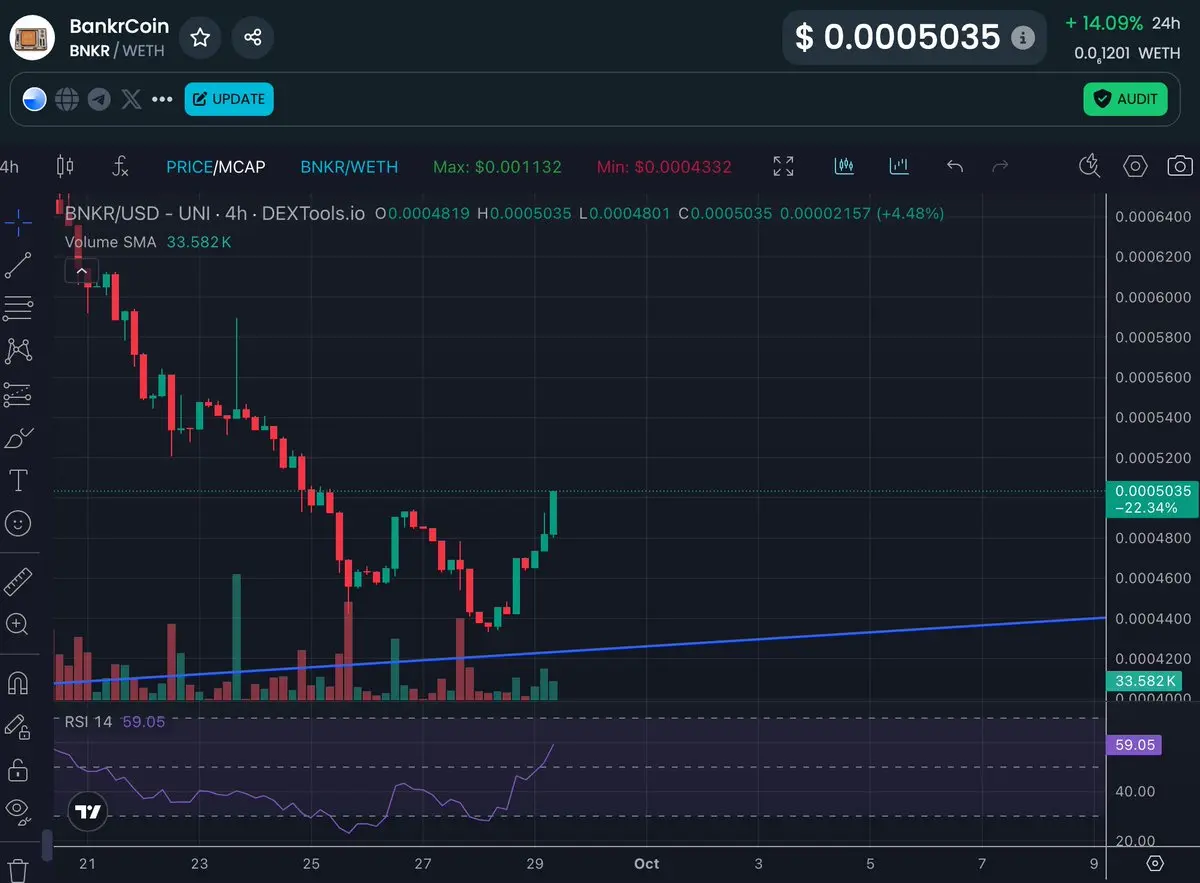Select the trend line drawing tool
Screen dimensions: 1200x883
tap(18, 265)
